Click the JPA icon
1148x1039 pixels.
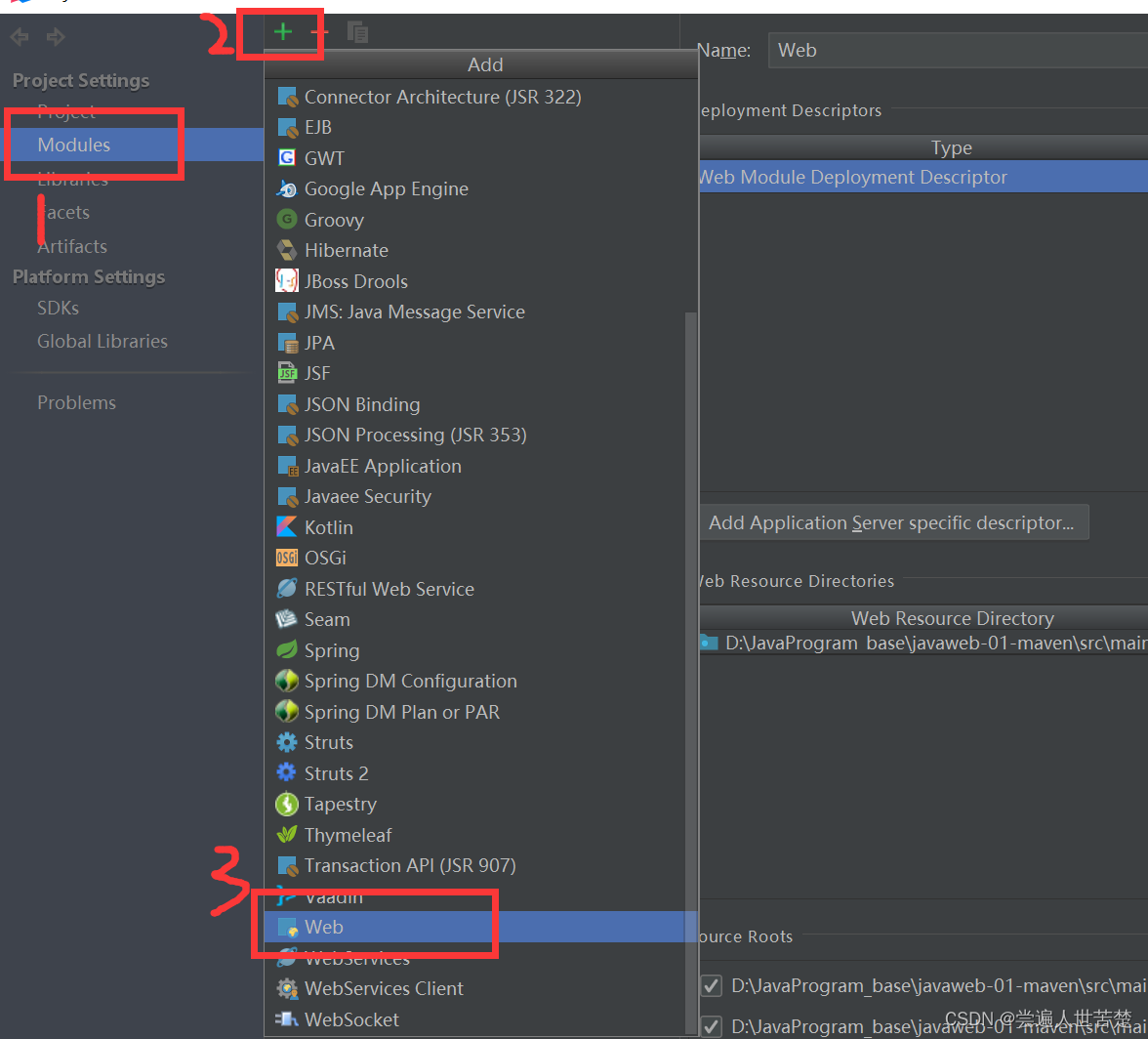(288, 343)
